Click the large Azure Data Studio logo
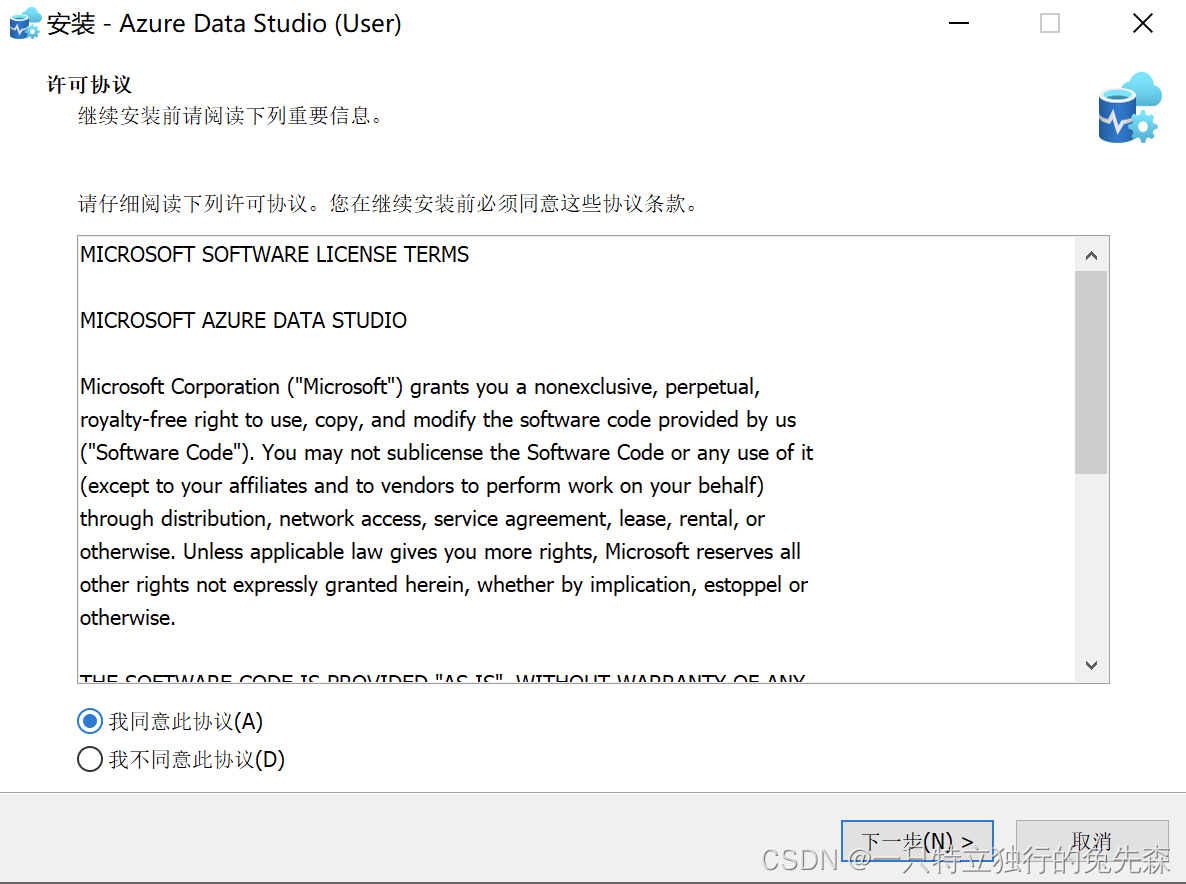Screen dimensions: 1186x884 click(x=1129, y=108)
